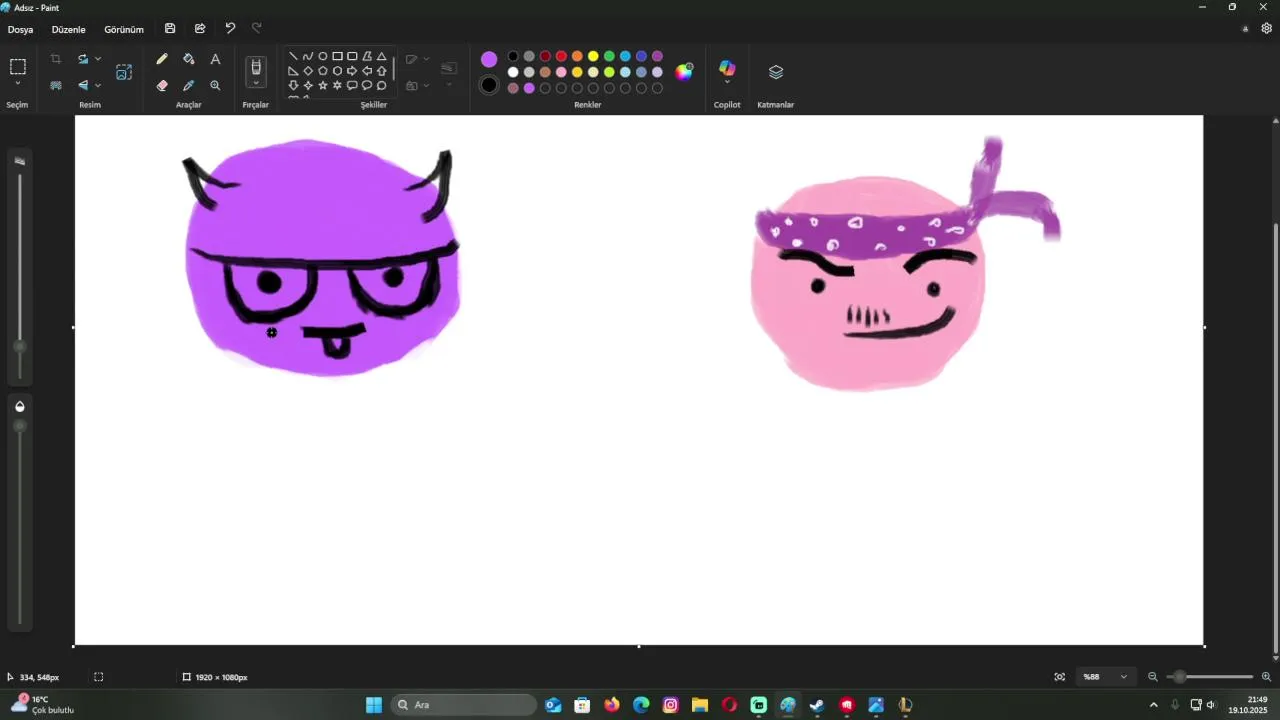1280x720 pixels.
Task: Open the Copilot button
Action: click(x=727, y=67)
